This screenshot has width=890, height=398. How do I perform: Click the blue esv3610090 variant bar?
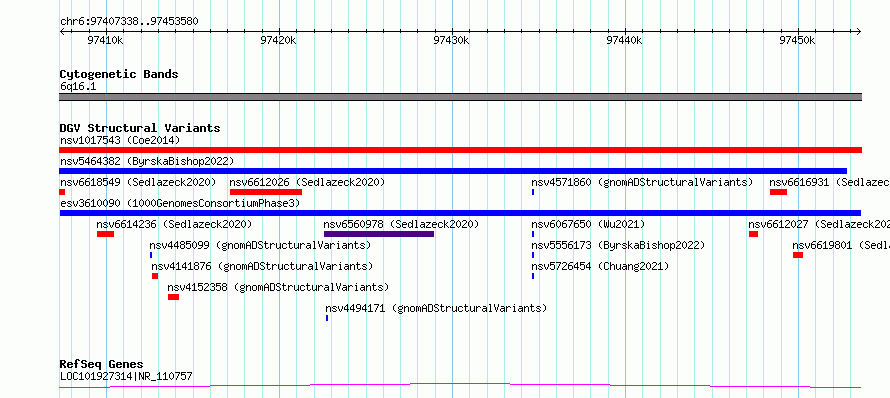pos(460,213)
